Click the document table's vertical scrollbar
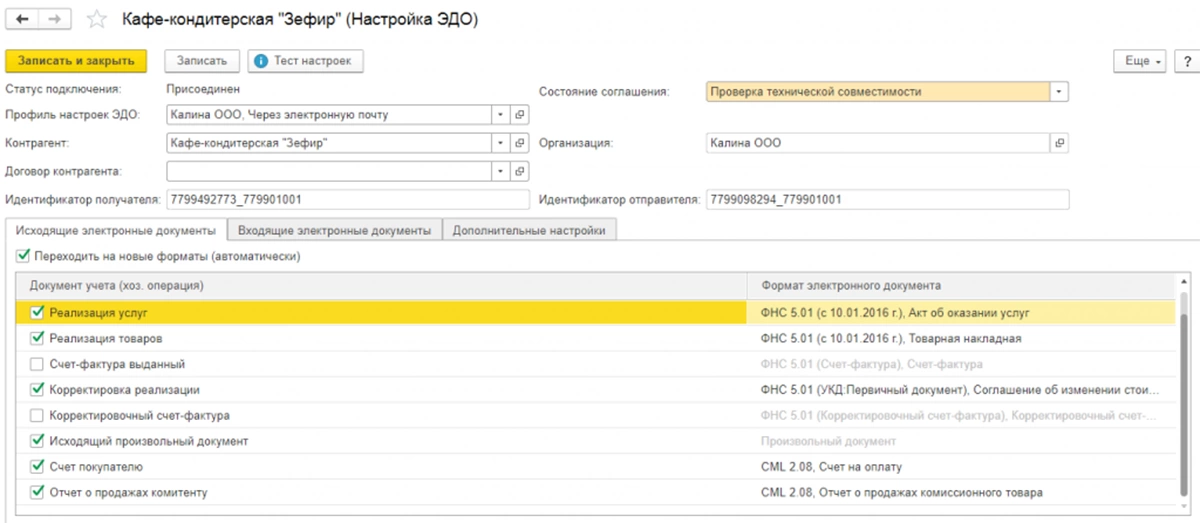The height and width of the screenshot is (523, 1200). 1185,400
